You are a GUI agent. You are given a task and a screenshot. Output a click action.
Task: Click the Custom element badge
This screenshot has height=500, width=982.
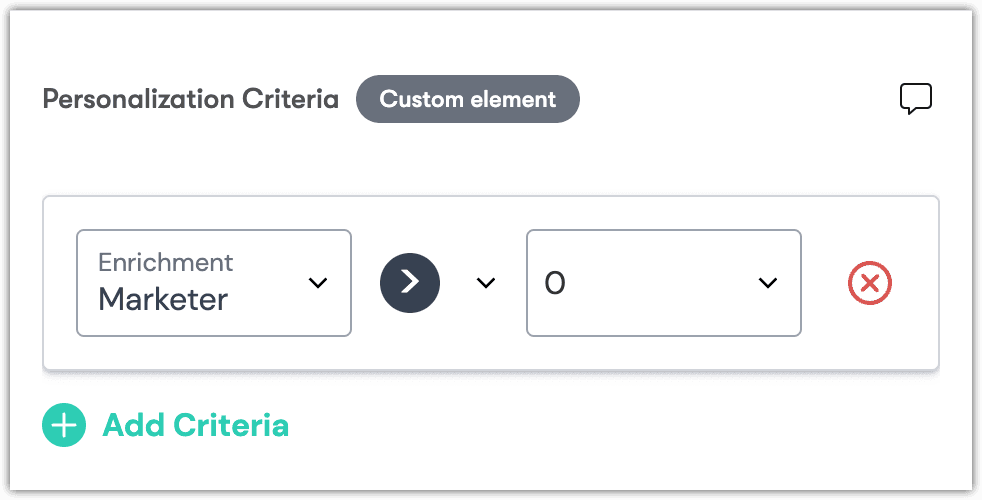[468, 99]
